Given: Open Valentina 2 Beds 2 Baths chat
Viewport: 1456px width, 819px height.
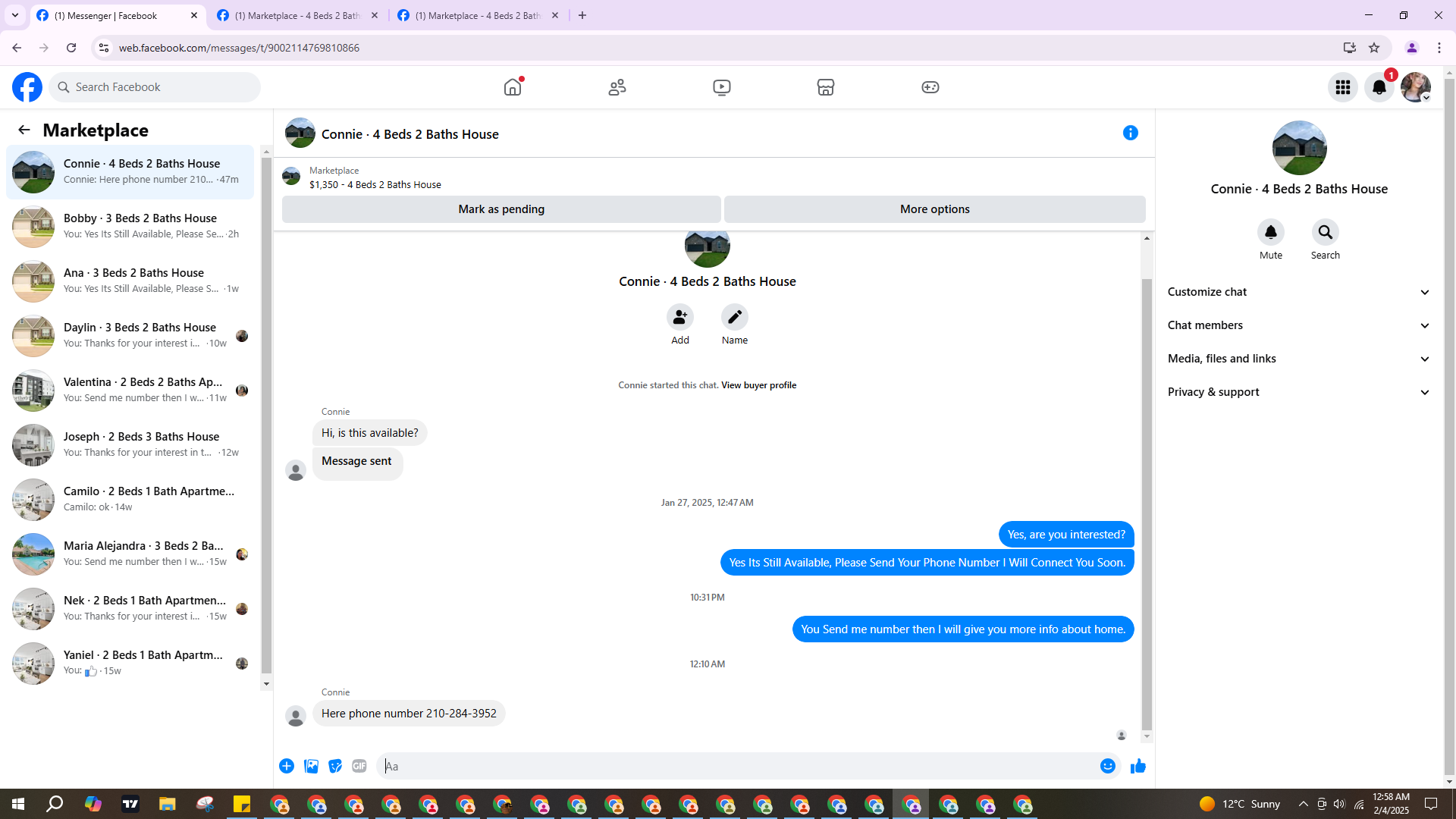Looking at the screenshot, I should click(130, 391).
